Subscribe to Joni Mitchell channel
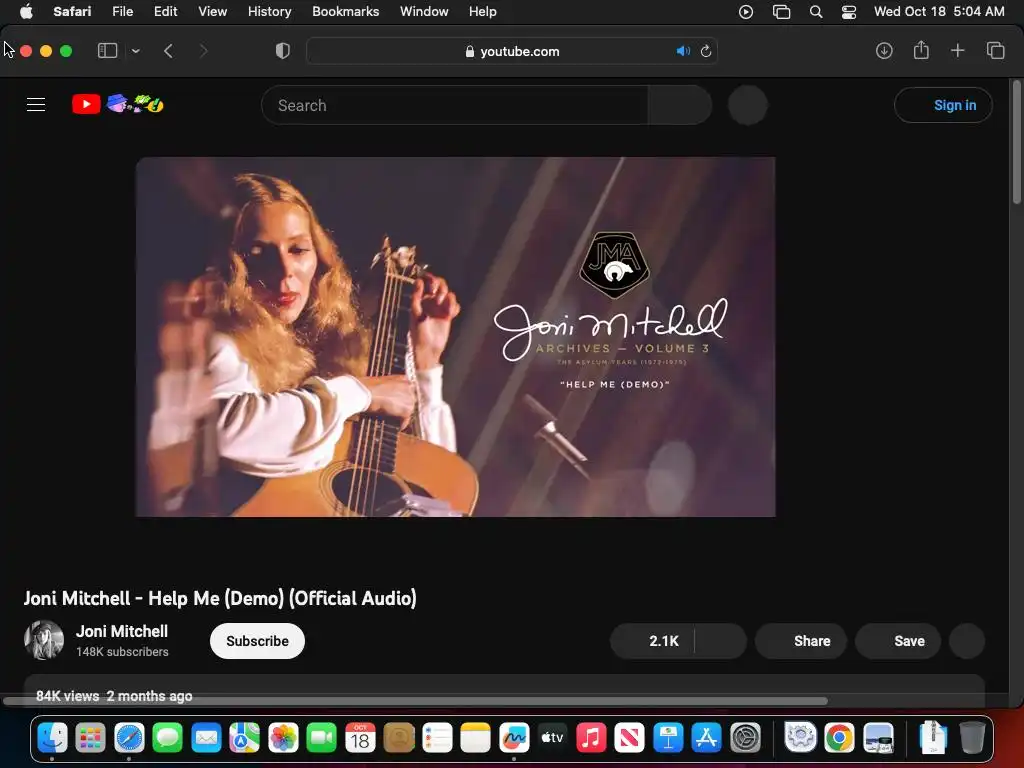The image size is (1024, 768). pos(257,641)
